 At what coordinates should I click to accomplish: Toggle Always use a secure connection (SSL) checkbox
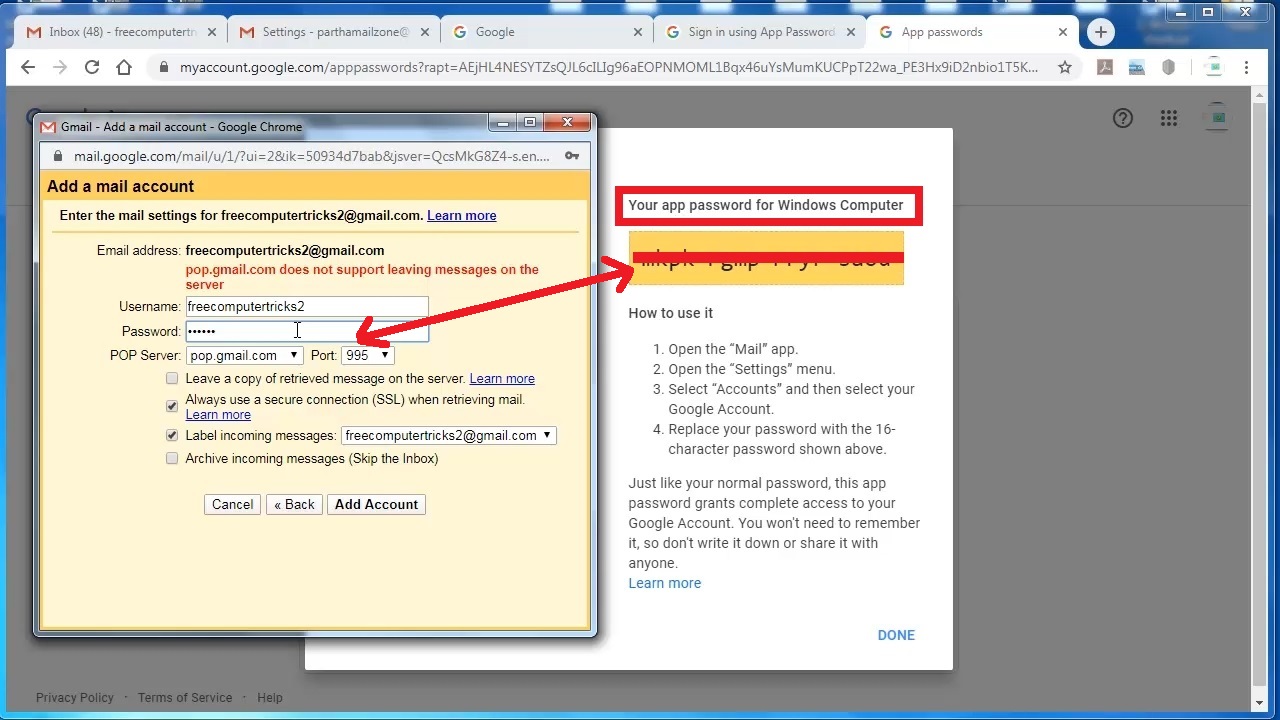point(172,406)
